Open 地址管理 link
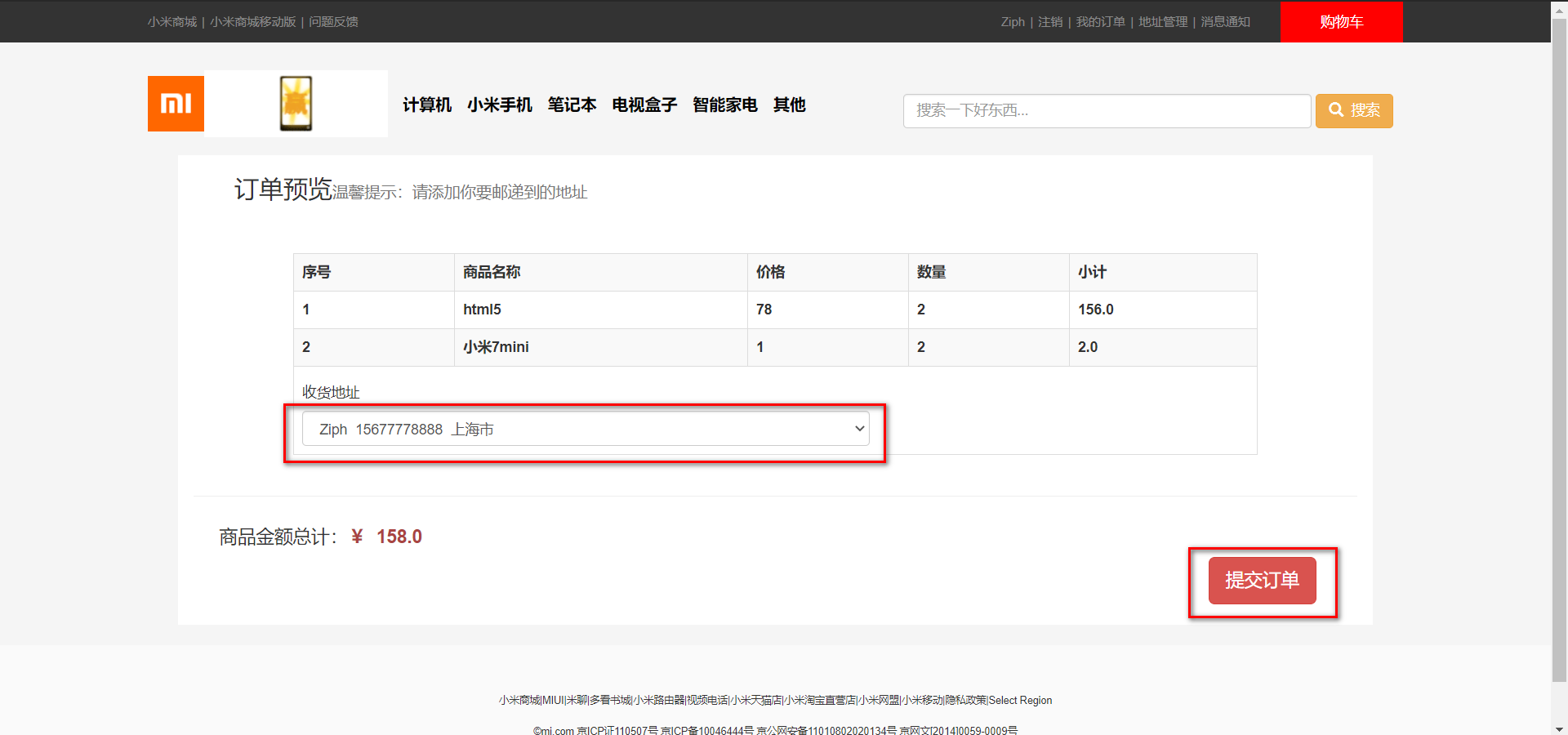1568x735 pixels. coord(1163,22)
